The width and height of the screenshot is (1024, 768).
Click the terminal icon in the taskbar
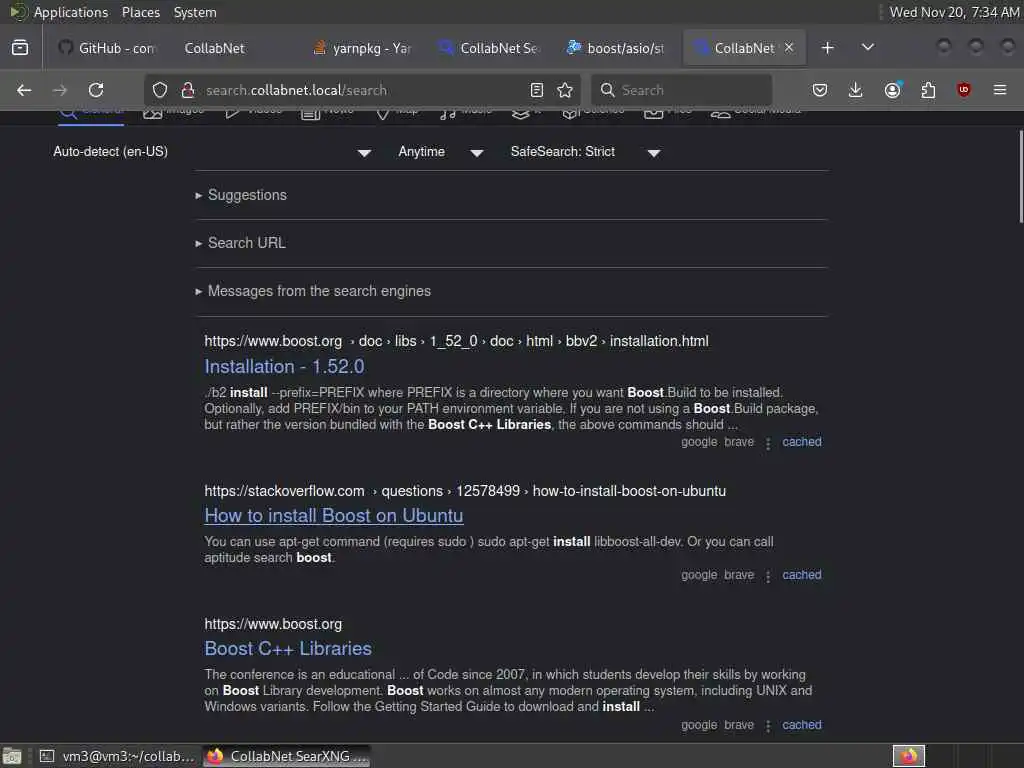point(47,756)
